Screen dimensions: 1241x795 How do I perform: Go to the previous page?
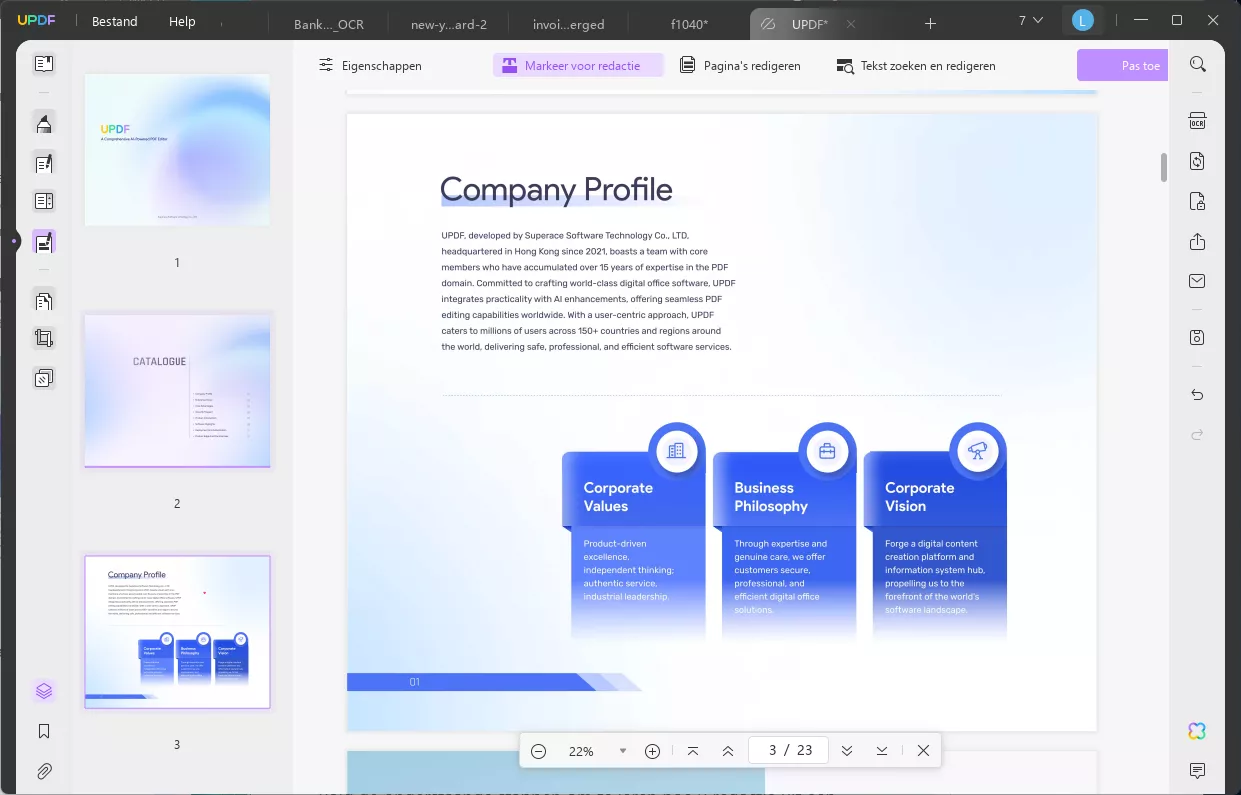click(x=728, y=751)
